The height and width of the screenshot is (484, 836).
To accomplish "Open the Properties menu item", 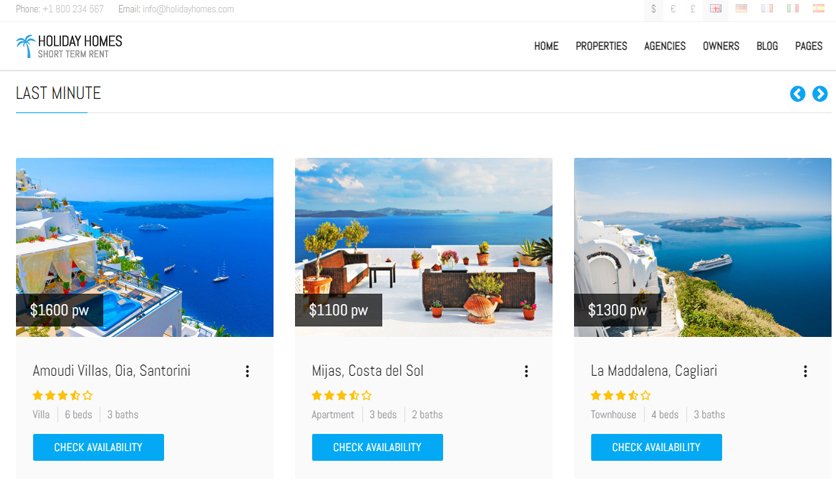I will pyautogui.click(x=601, y=46).
